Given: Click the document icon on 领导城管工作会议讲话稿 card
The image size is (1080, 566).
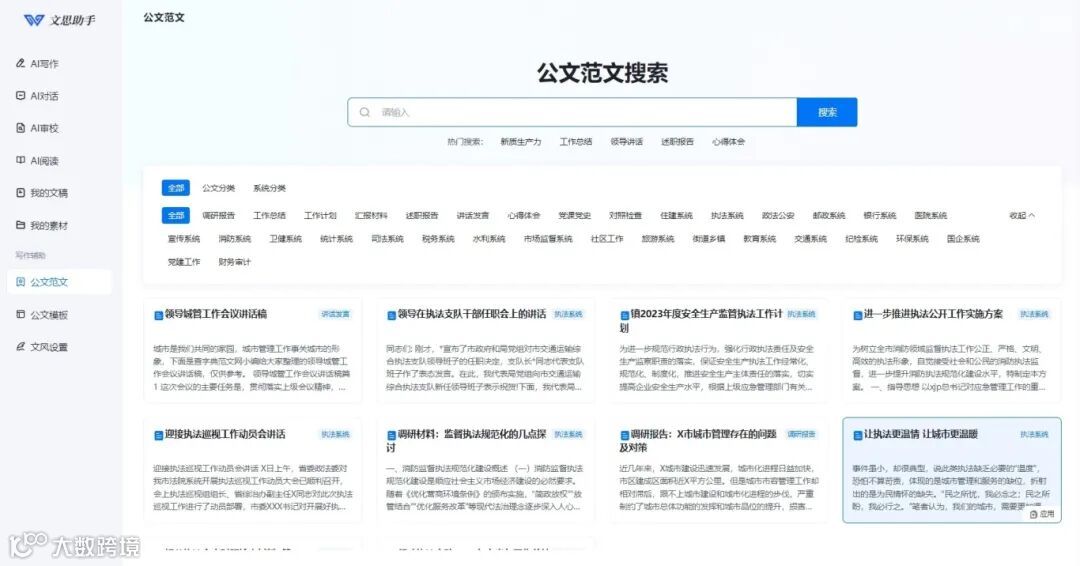Looking at the screenshot, I should [158, 315].
